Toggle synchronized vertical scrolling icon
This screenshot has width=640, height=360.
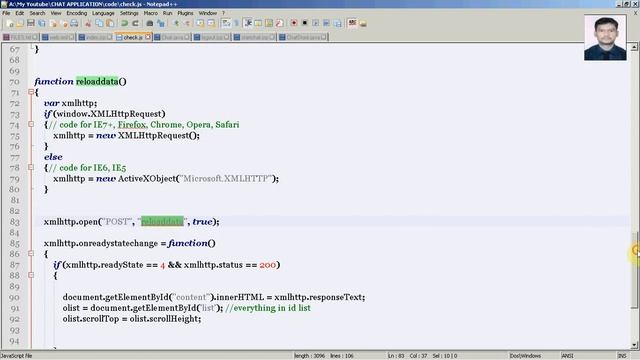point(199,23)
